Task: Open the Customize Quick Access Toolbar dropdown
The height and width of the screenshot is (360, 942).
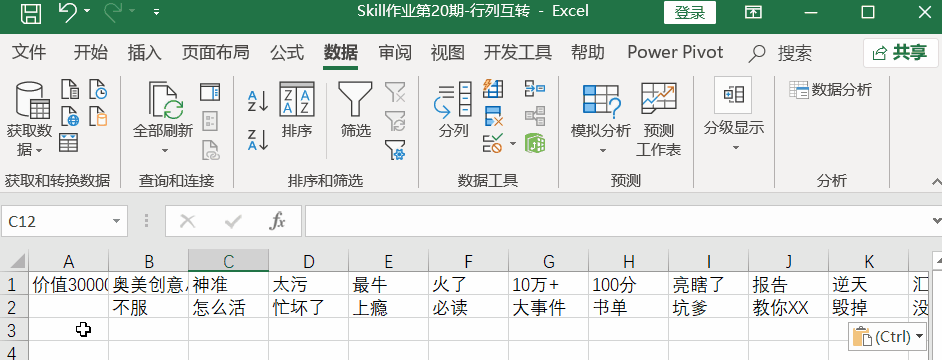Action: pos(157,11)
